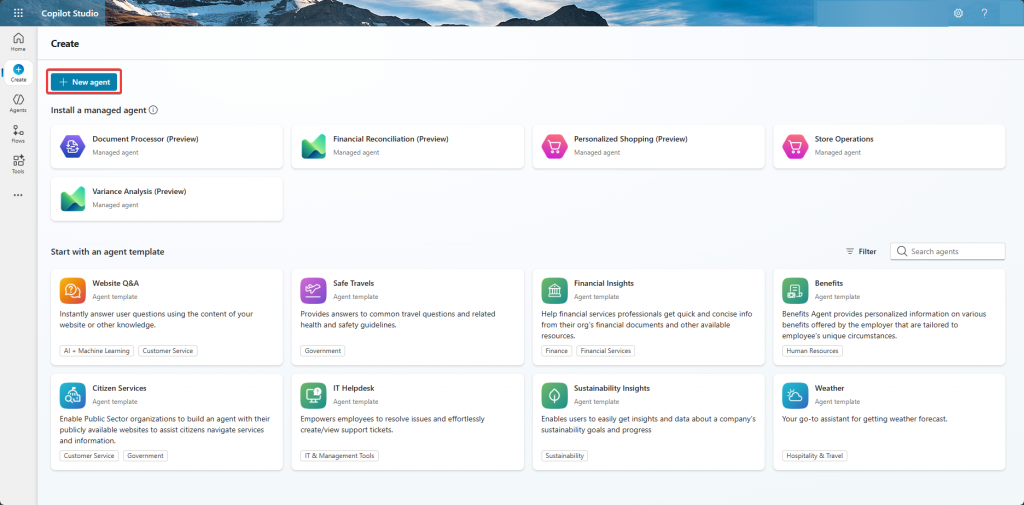1024x505 pixels.
Task: Show info icon beside Install a managed agent
Action: click(x=153, y=110)
